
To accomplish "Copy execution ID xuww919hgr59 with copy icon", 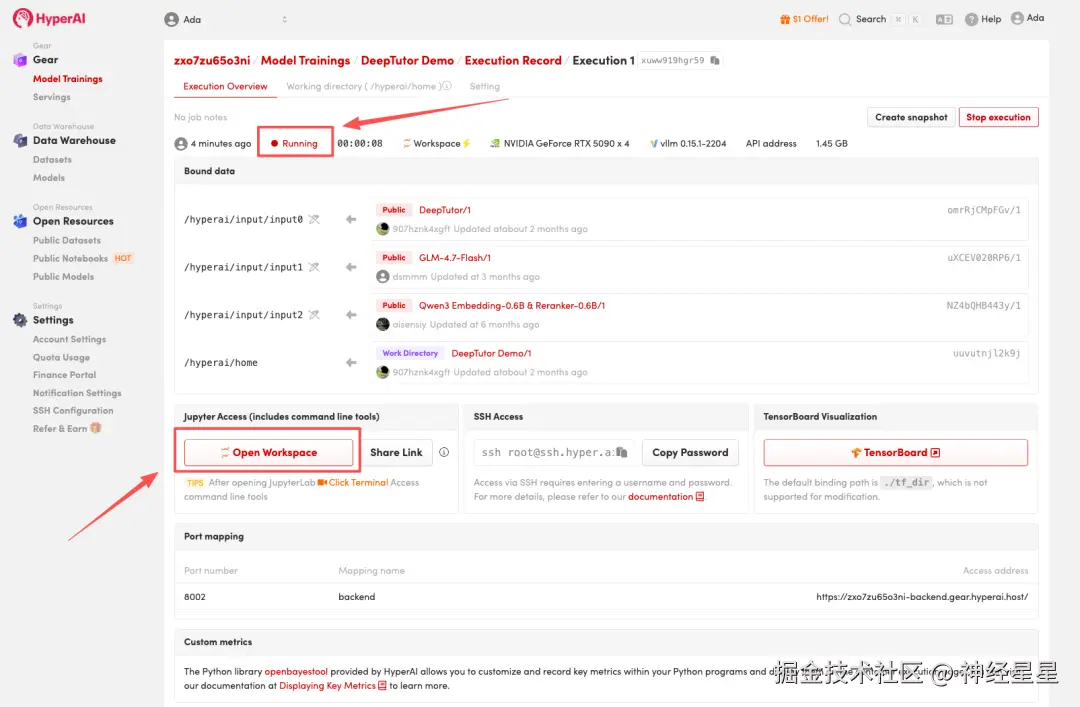I will coord(715,61).
